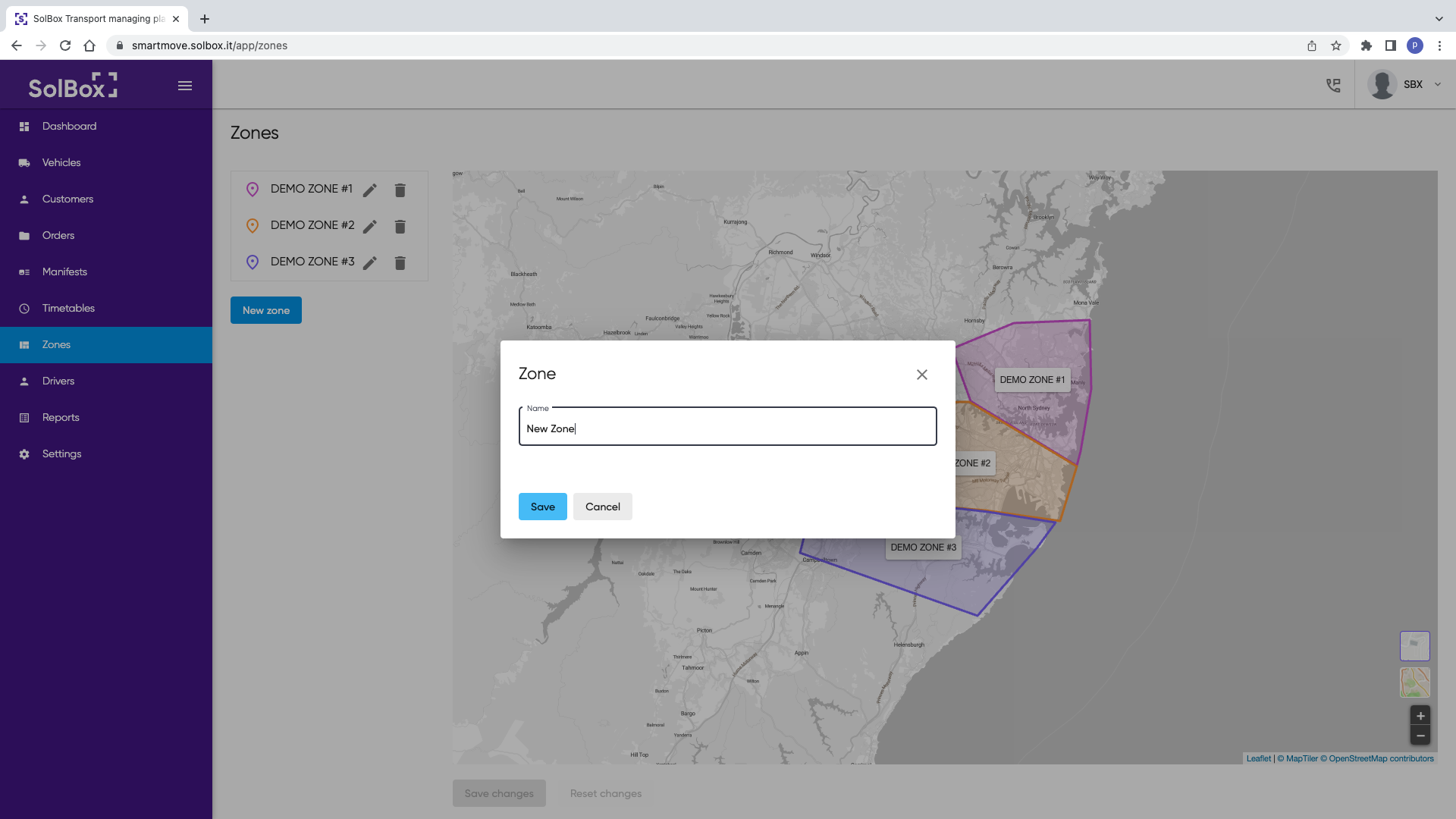Close the Zone dialog with X
This screenshot has height=819, width=1456.
coord(921,375)
